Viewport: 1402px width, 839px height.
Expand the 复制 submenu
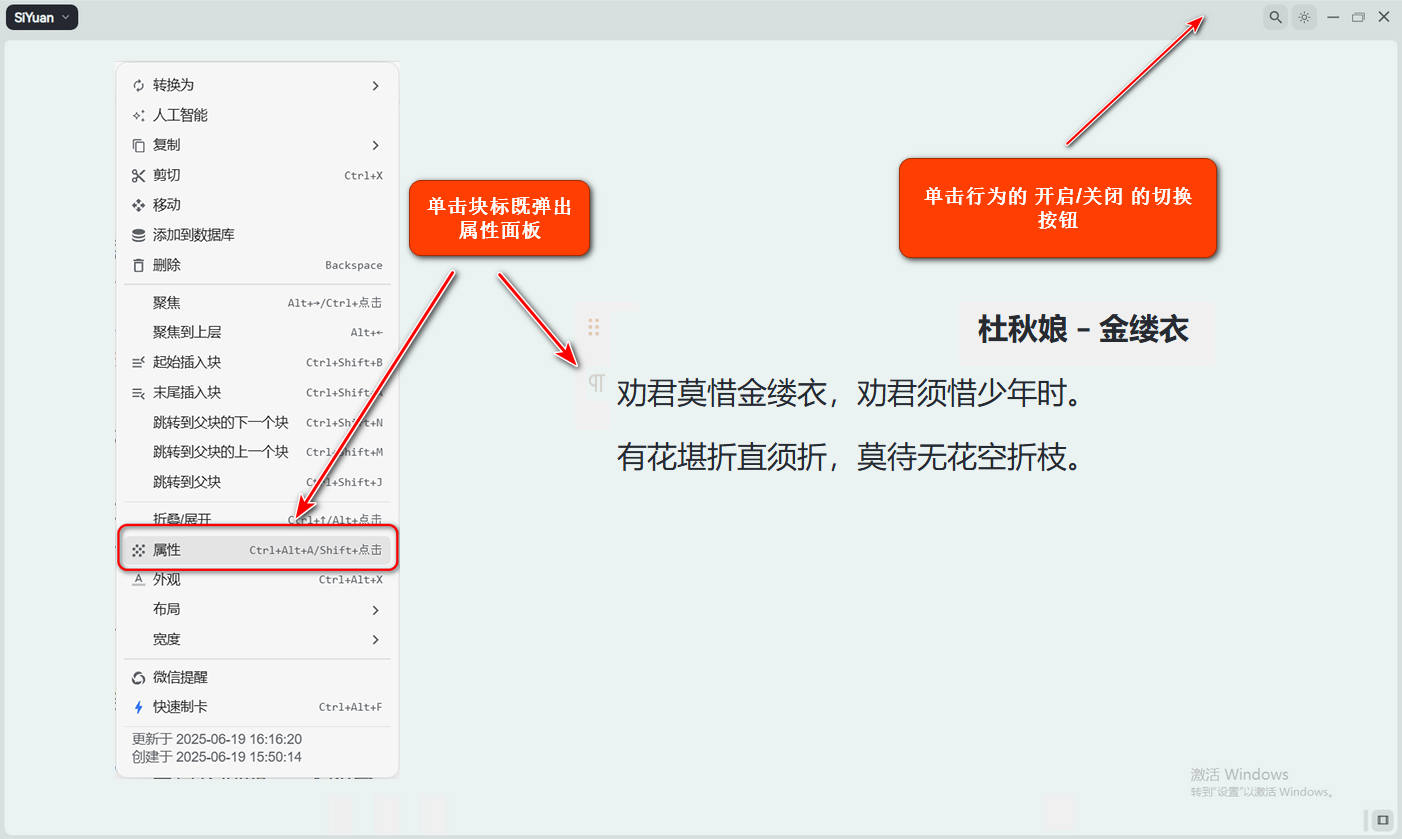(257, 145)
